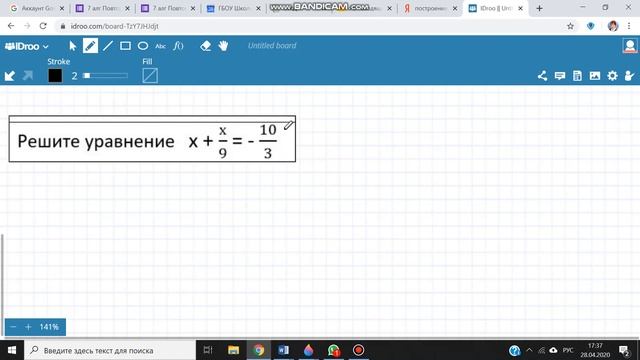Click the 141% zoom level
This screenshot has width=640, height=360.
[49, 327]
